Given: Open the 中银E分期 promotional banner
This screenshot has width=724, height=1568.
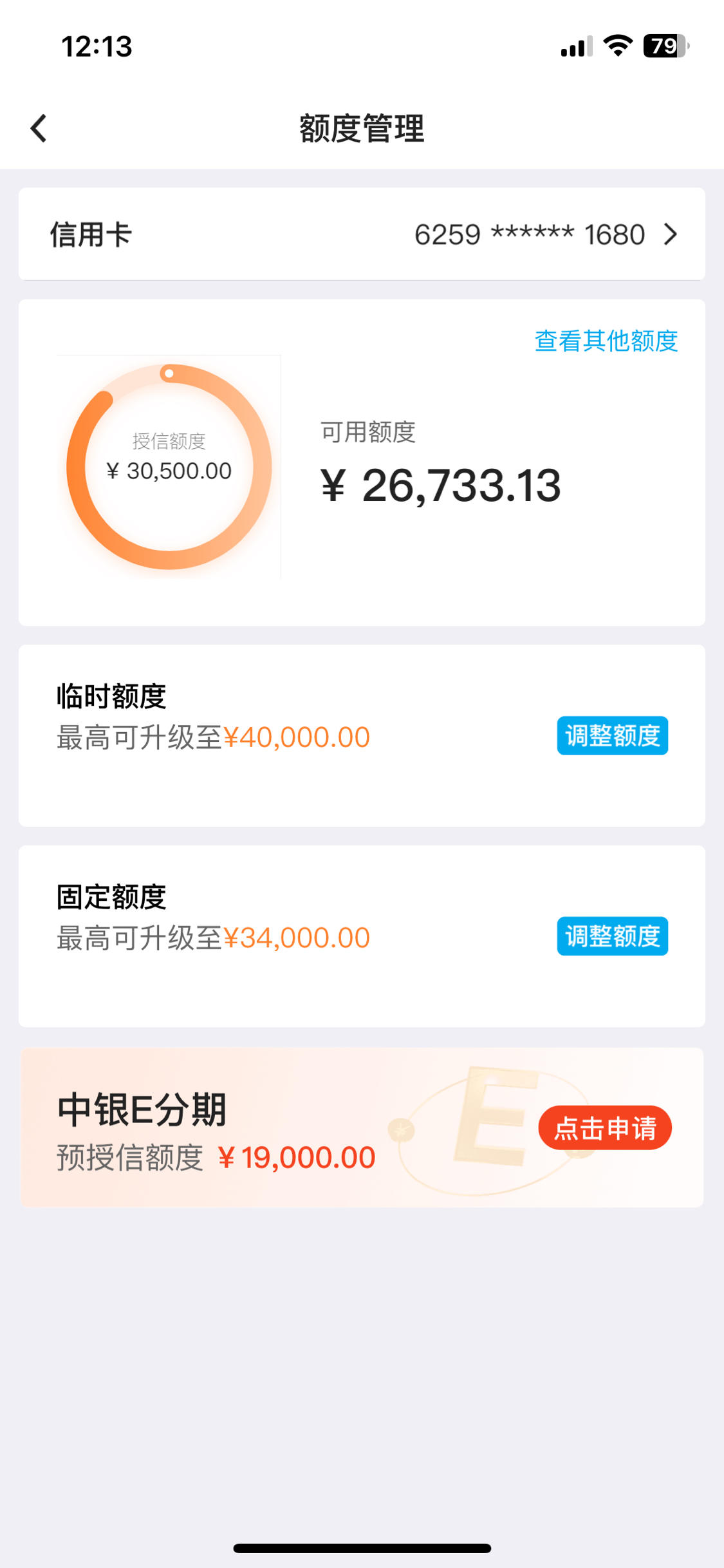Looking at the screenshot, I should click(x=362, y=1128).
